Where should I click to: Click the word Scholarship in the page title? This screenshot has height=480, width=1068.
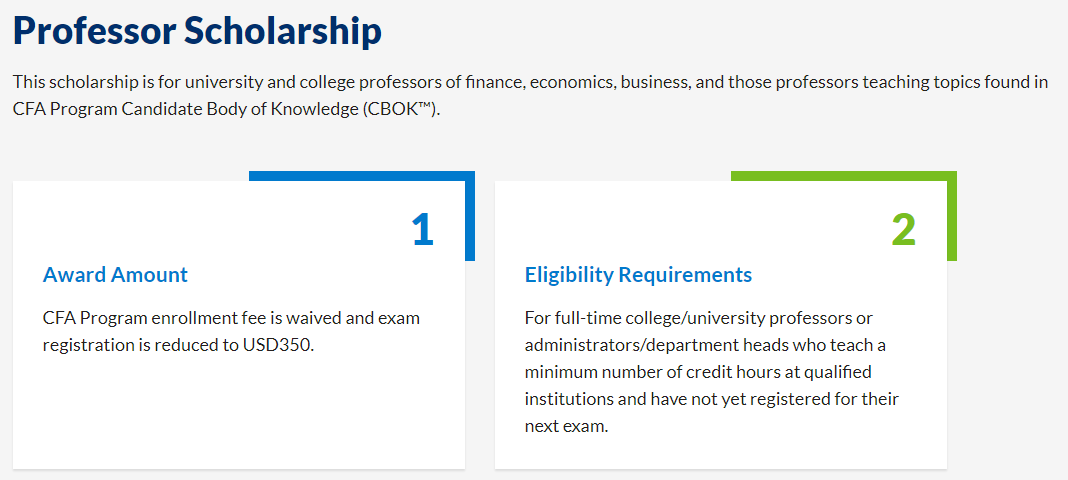[283, 30]
